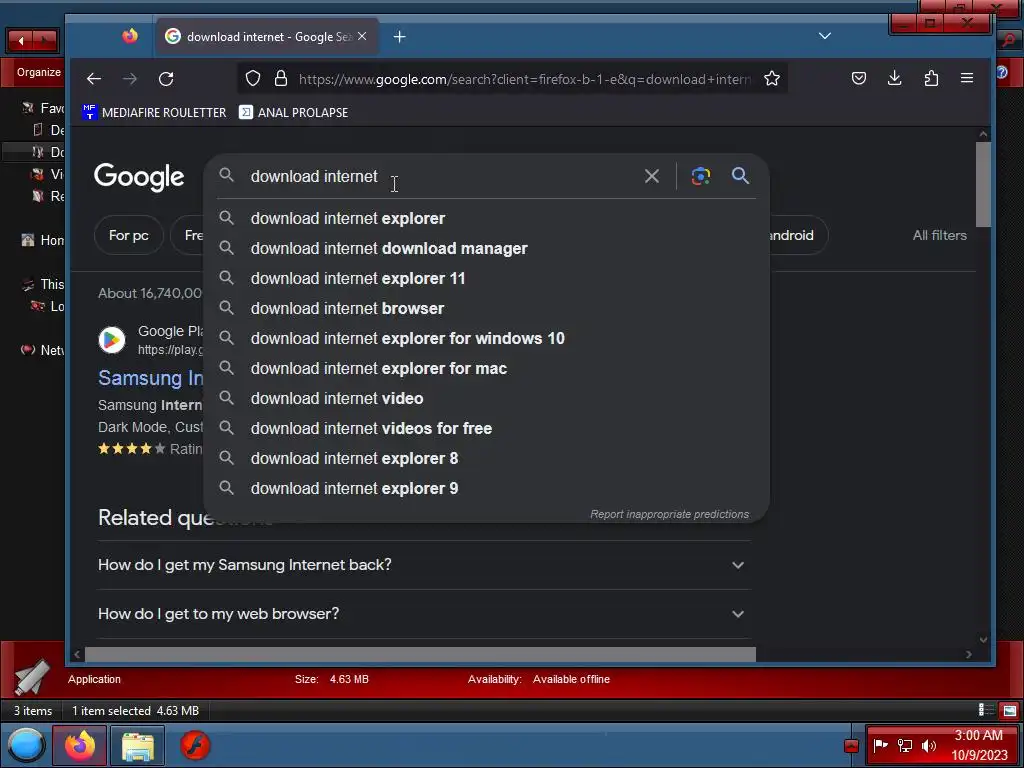Select suggestion 'download internet browser'
The height and width of the screenshot is (768, 1024).
[487, 308]
